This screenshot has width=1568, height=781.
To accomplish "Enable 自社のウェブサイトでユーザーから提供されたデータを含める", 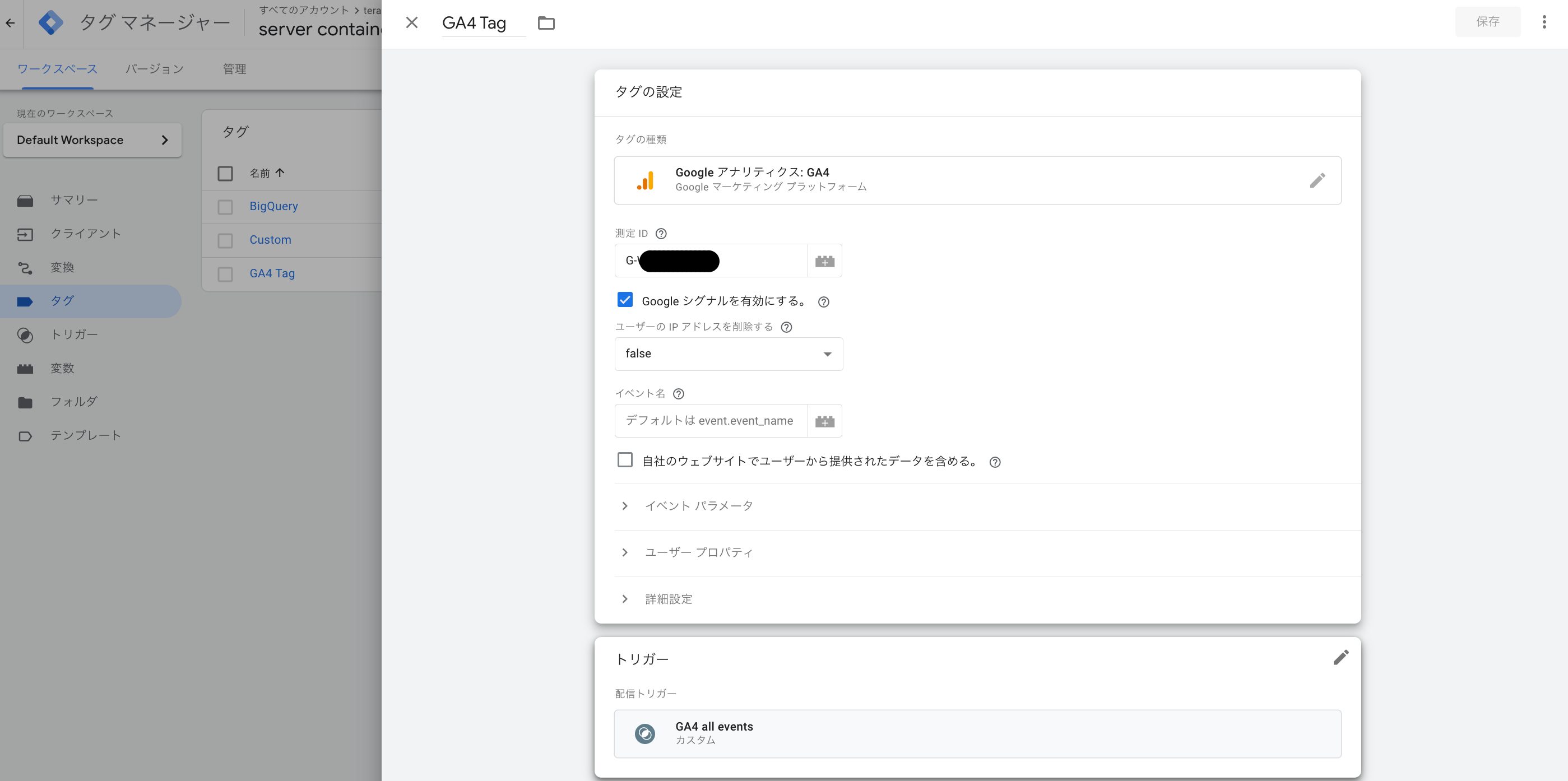I will click(625, 459).
